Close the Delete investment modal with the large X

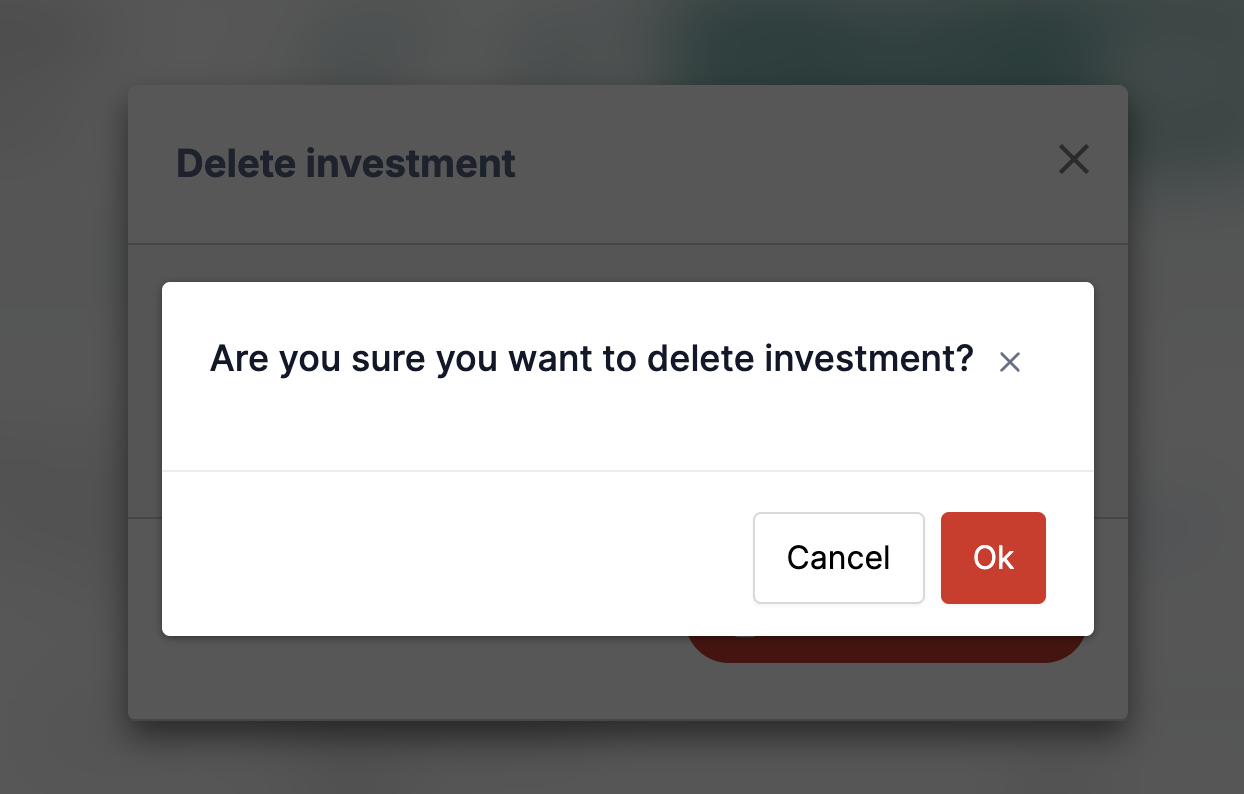(x=1073, y=159)
